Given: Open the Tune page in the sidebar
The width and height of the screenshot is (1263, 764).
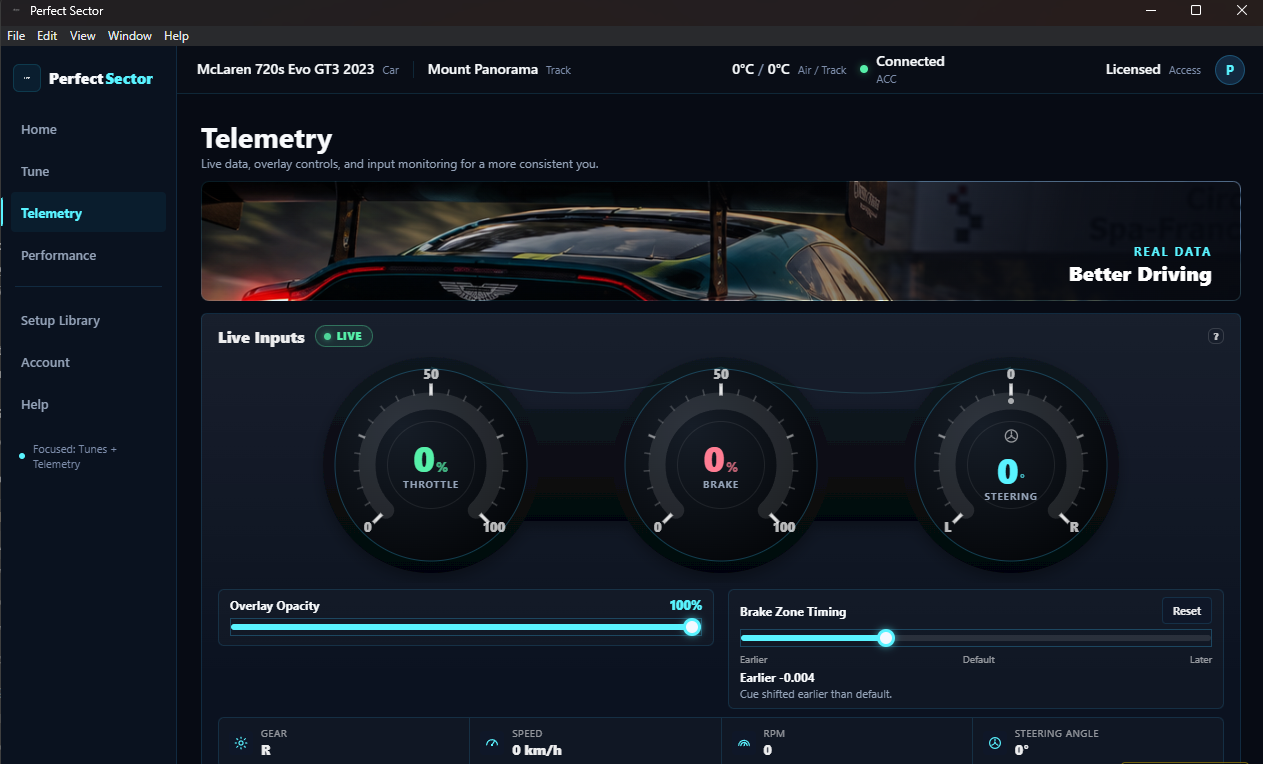Looking at the screenshot, I should point(89,172).
